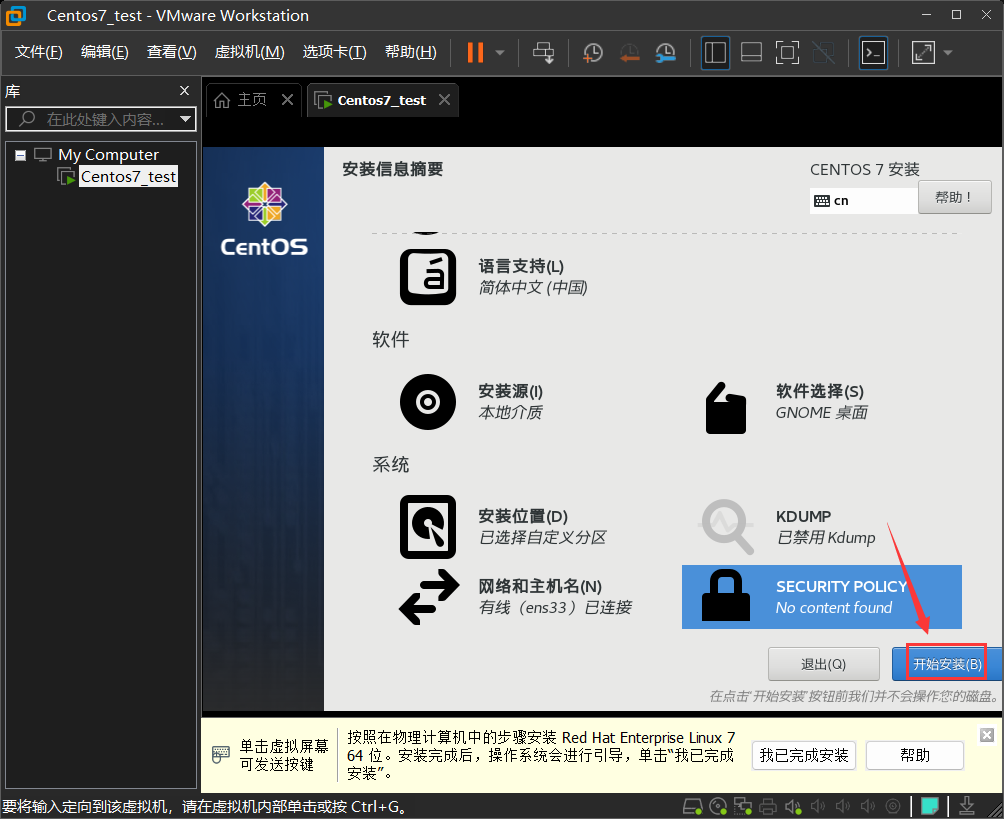Viewport: 1004px width, 819px height.
Task: Click the CD/DVD drive status icon
Action: click(x=718, y=806)
